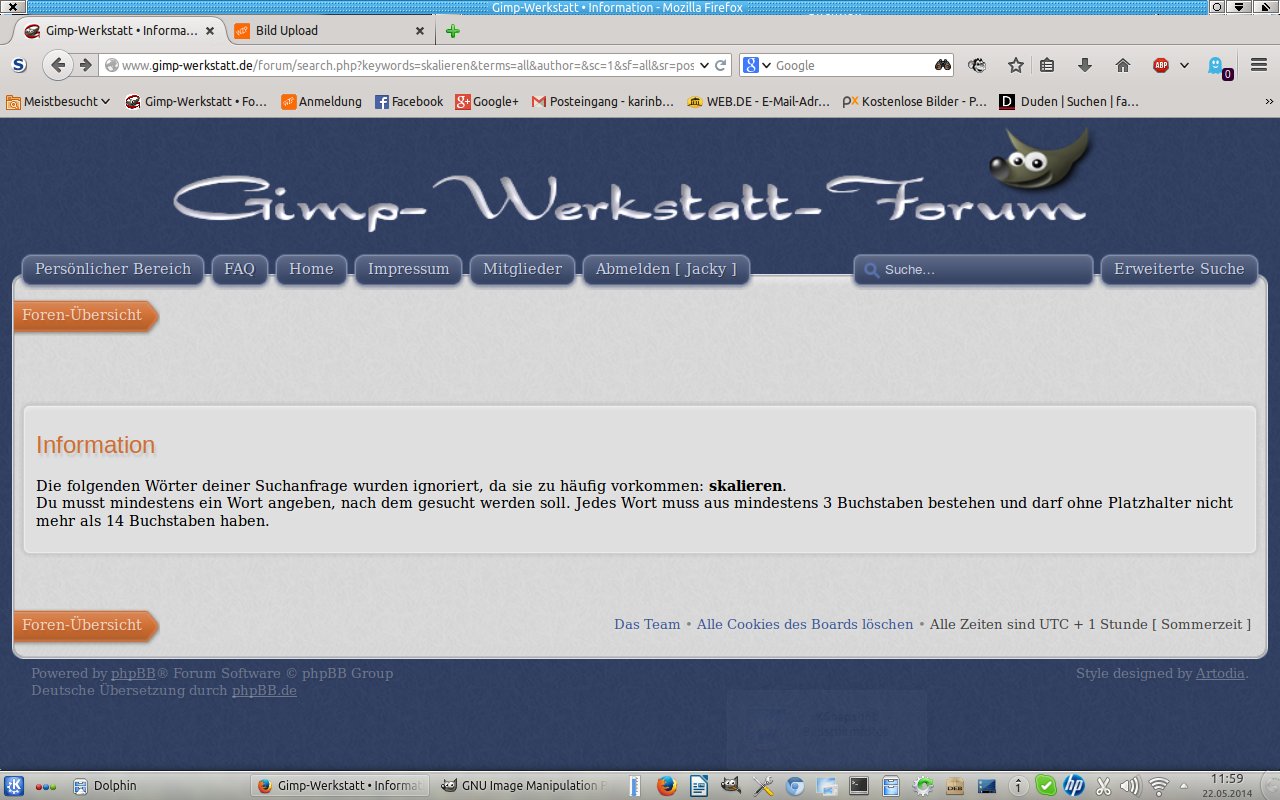The image size is (1280, 800).
Task: Open the phpBB.de translation link
Action: pyautogui.click(x=264, y=690)
